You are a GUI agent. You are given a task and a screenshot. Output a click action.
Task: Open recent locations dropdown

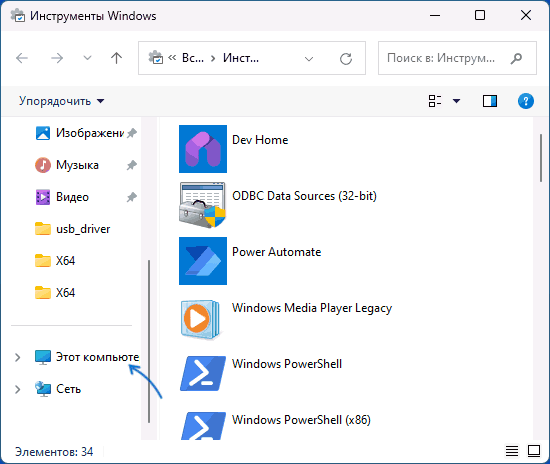[87, 58]
